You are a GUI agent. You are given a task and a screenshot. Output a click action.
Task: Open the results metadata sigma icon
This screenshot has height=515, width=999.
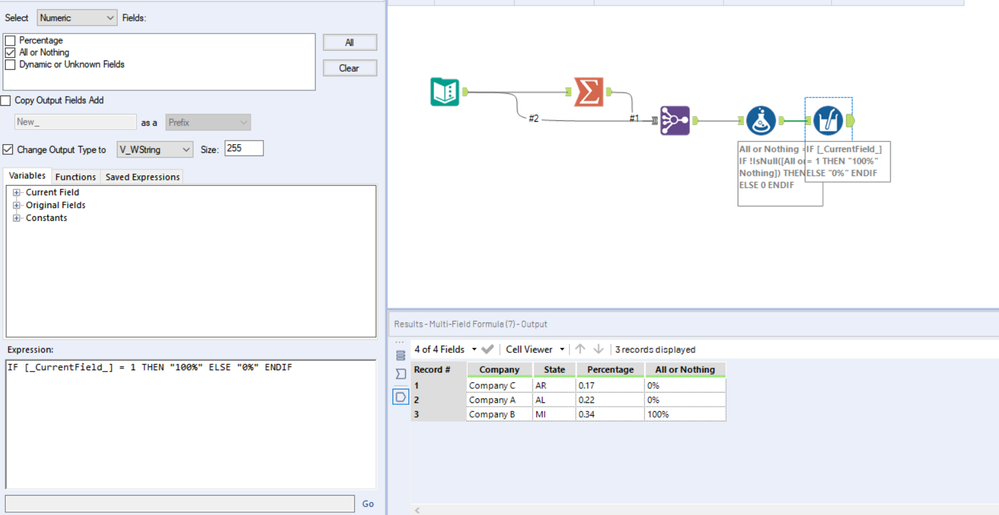(400, 374)
